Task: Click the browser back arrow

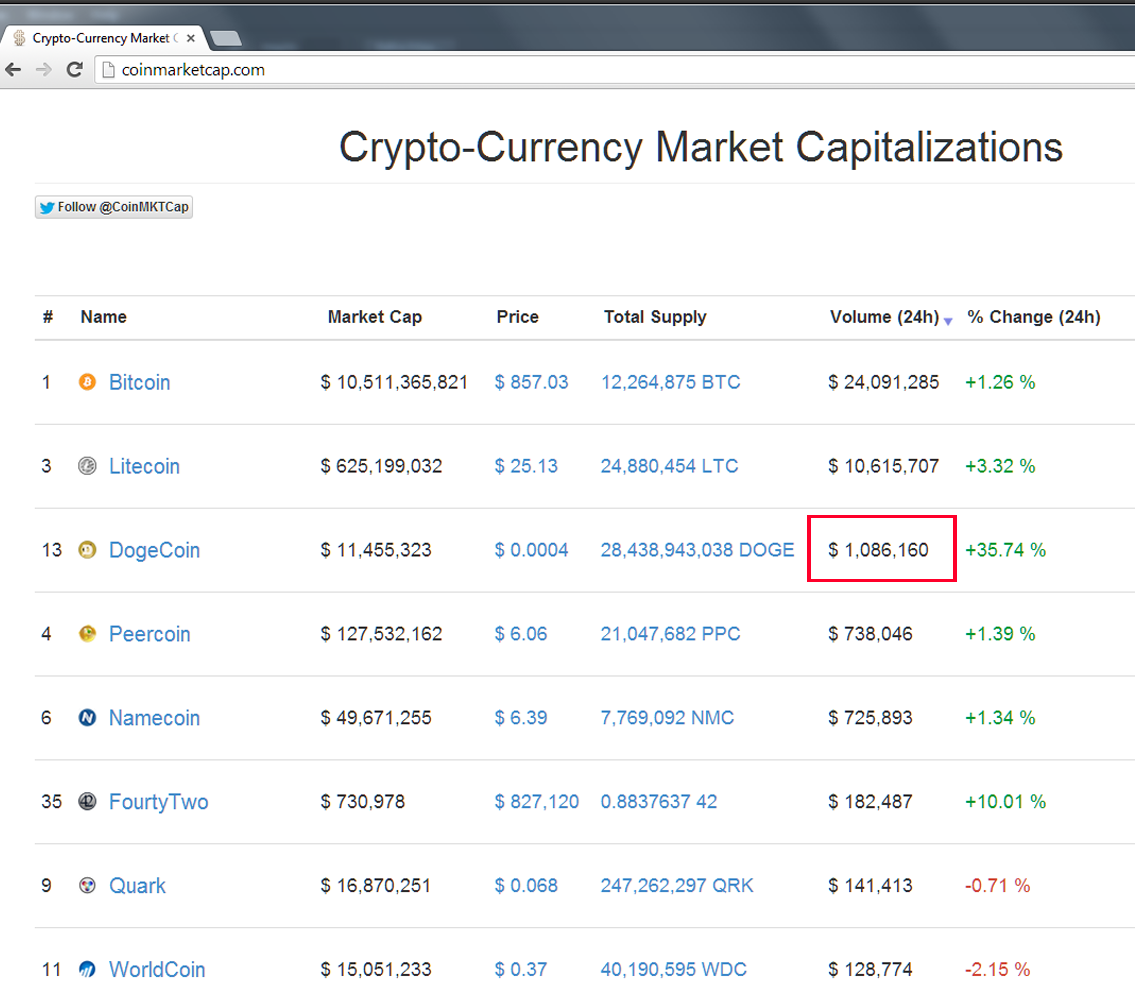Action: coord(13,70)
